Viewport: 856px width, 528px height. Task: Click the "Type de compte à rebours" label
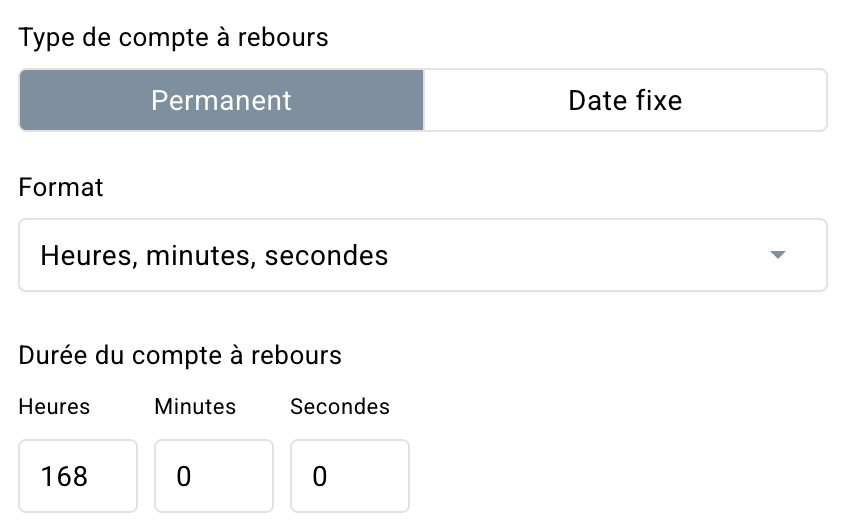tap(174, 38)
